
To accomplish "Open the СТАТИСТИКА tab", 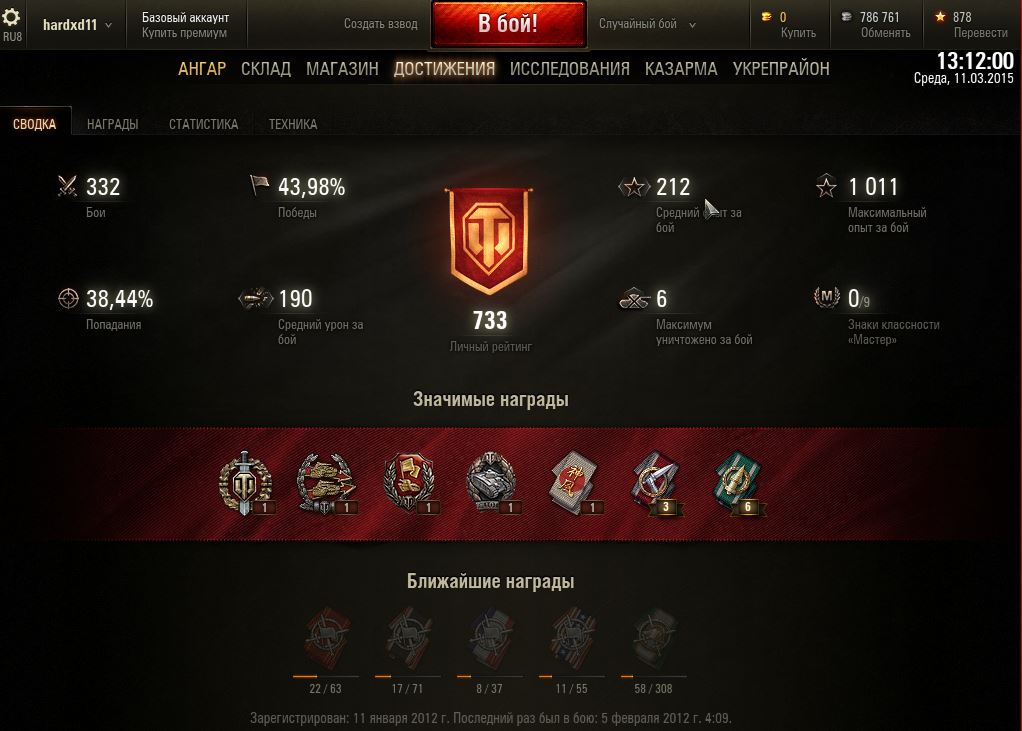I will pyautogui.click(x=203, y=124).
